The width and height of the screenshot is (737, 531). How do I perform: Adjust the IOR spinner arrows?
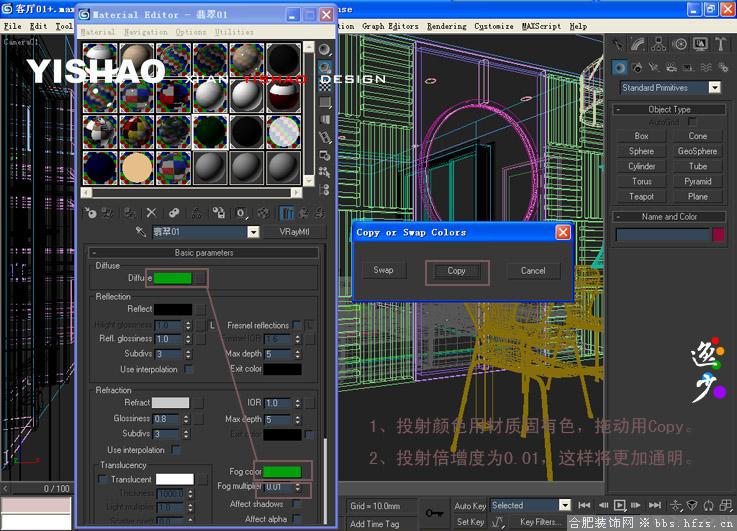(x=298, y=403)
